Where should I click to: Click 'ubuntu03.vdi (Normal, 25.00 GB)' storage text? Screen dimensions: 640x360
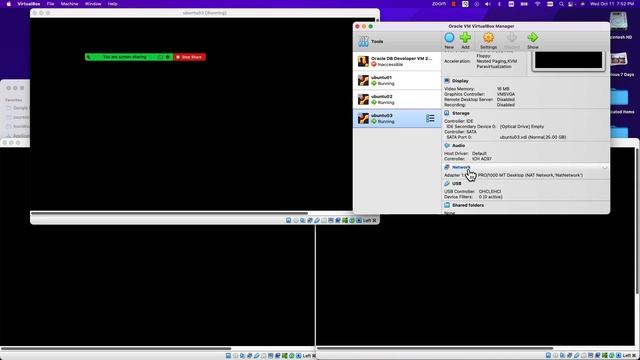click(533, 137)
